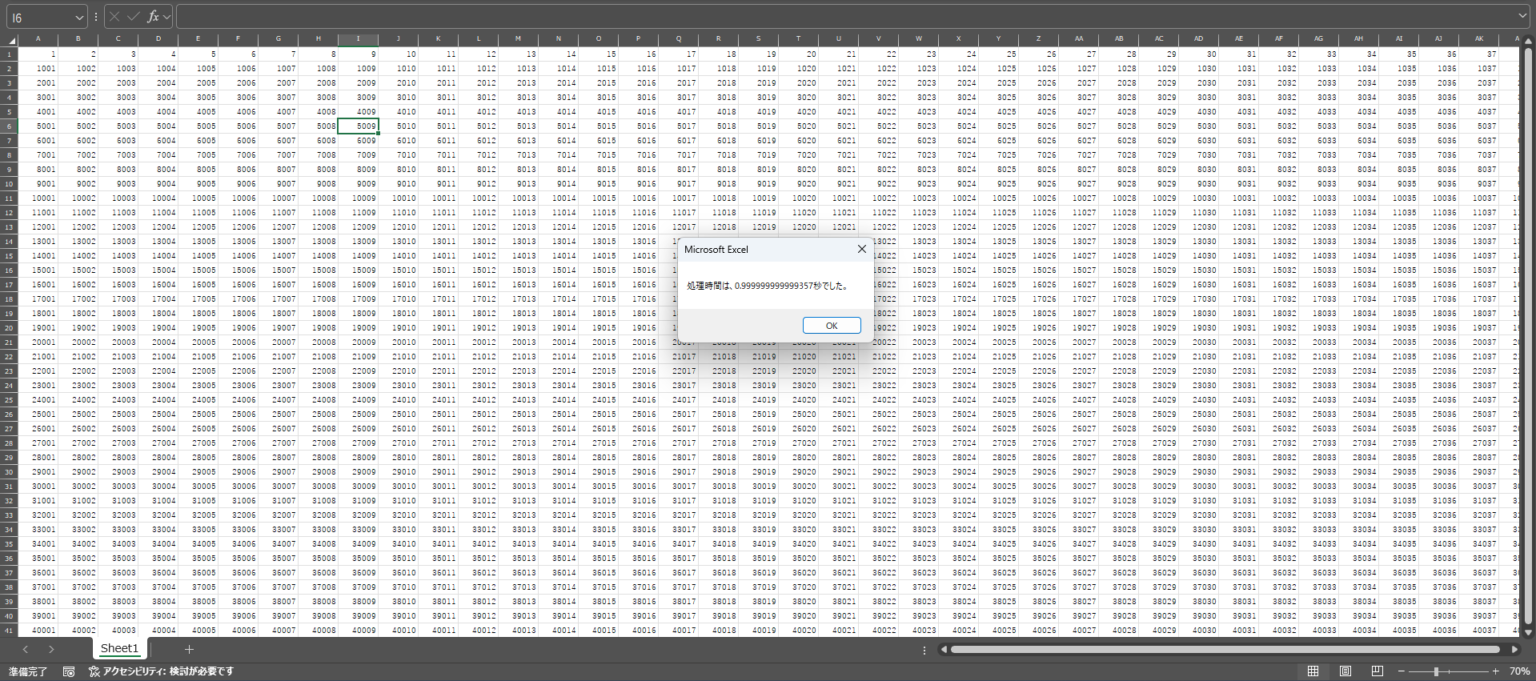Select the Normal view icon in status bar
The height and width of the screenshot is (681, 1536).
point(1313,671)
